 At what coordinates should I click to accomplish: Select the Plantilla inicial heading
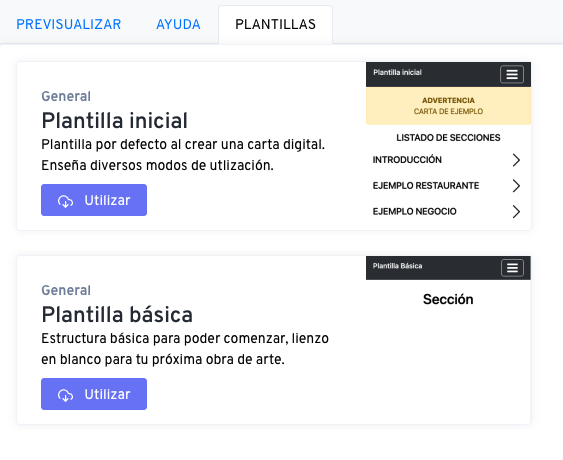point(115,120)
